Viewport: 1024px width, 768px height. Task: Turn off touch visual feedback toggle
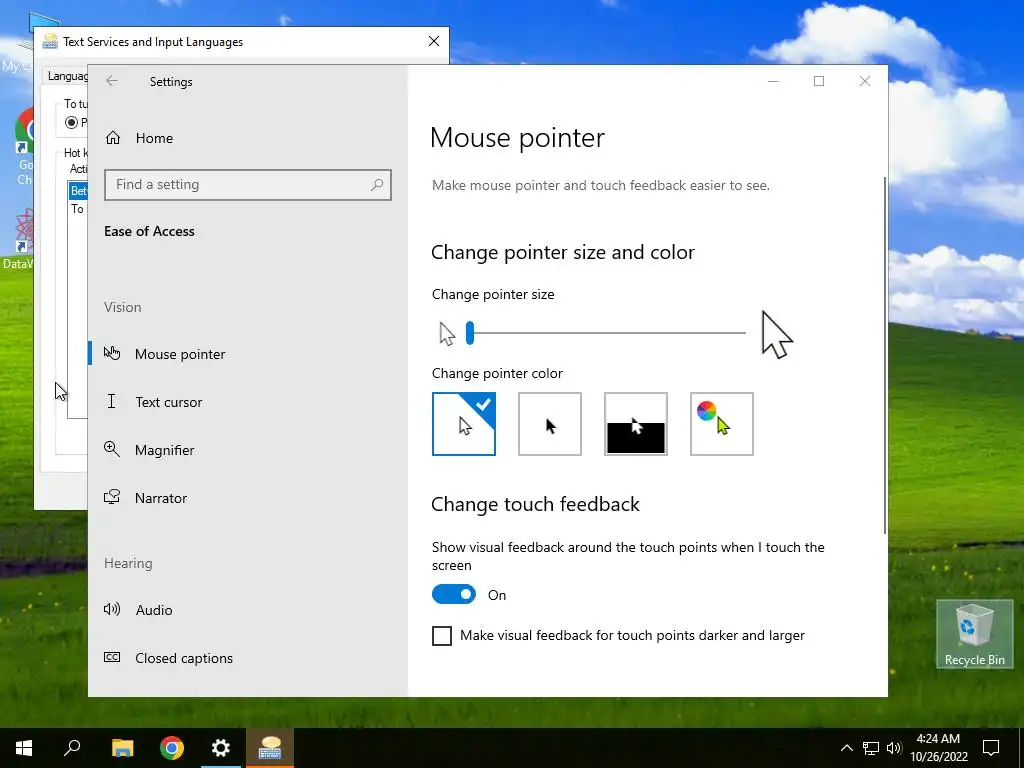point(454,594)
